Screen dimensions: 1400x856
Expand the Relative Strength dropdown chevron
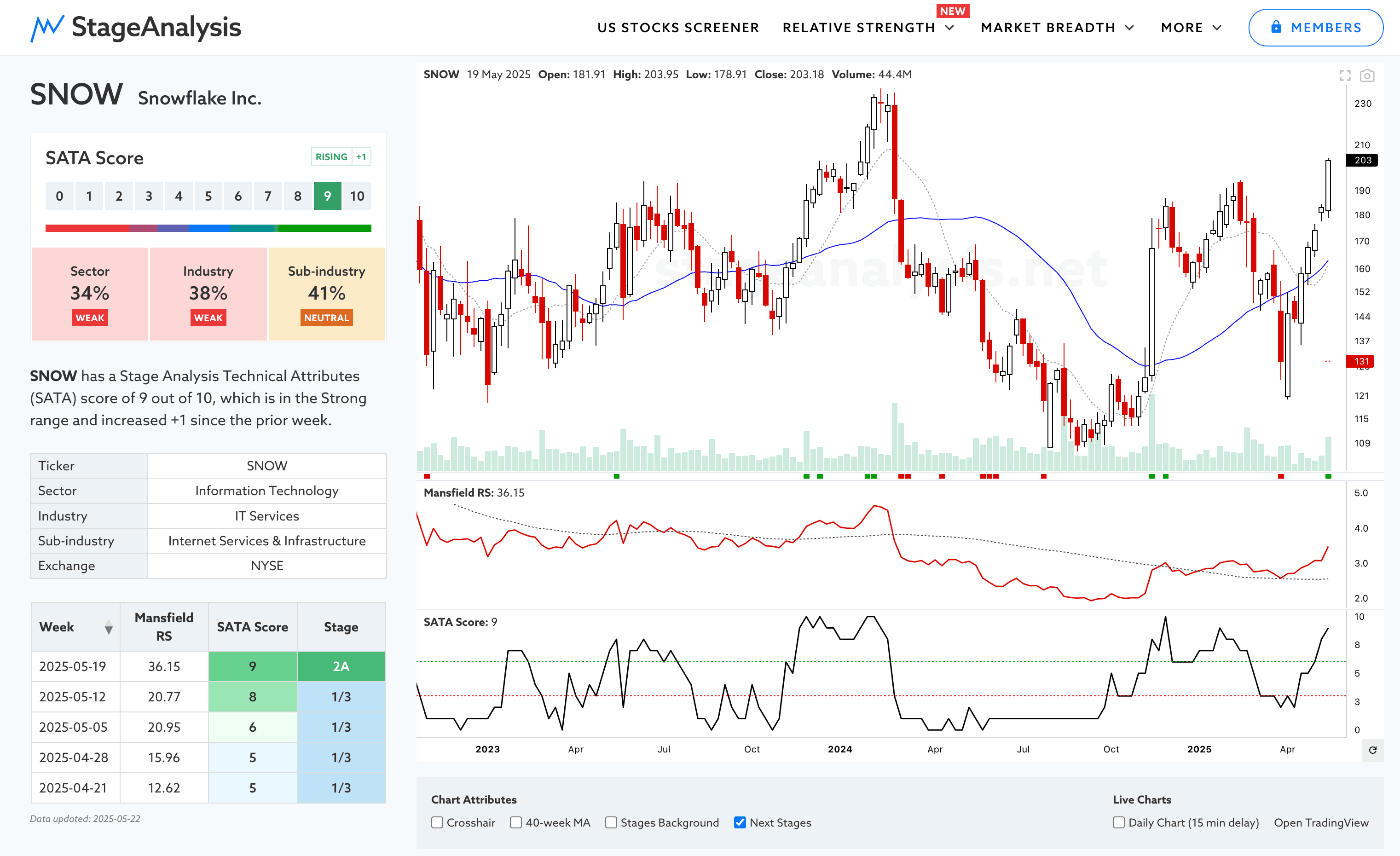(x=949, y=28)
